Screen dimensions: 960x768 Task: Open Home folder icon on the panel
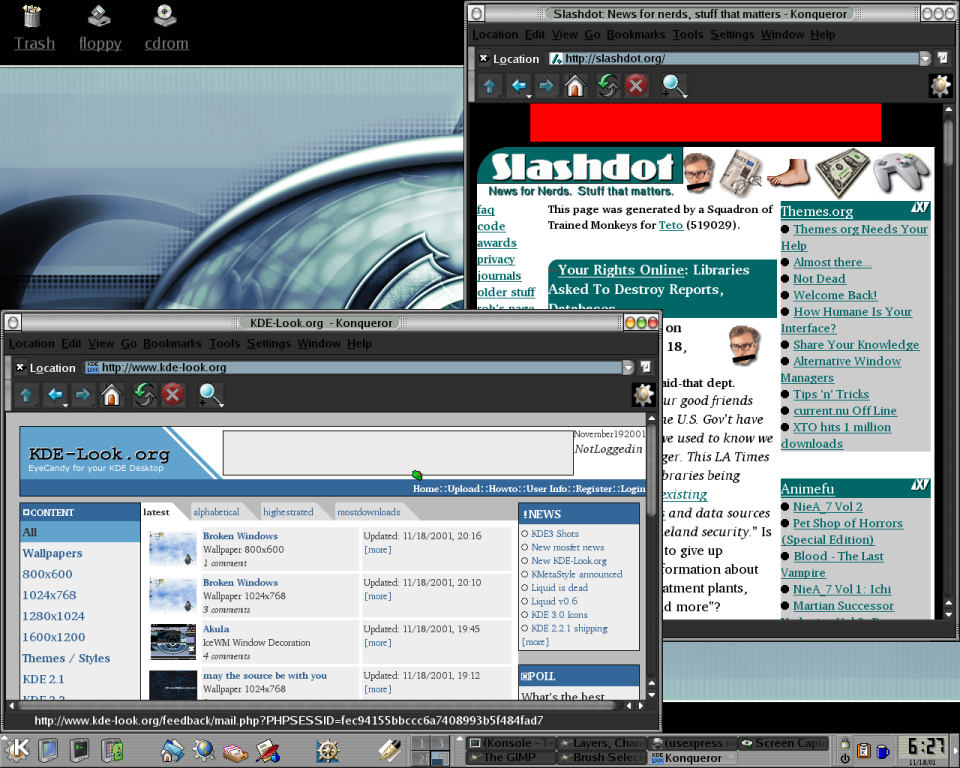coord(172,750)
